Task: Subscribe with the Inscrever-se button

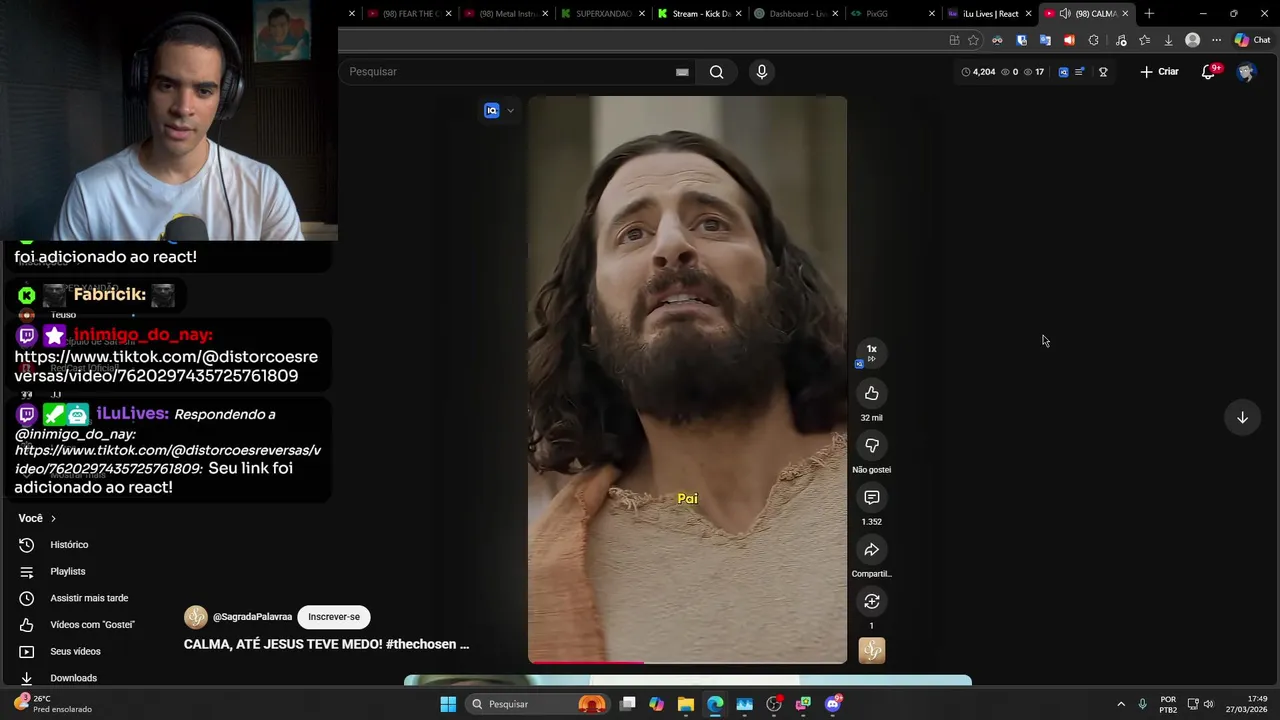Action: 334,617
